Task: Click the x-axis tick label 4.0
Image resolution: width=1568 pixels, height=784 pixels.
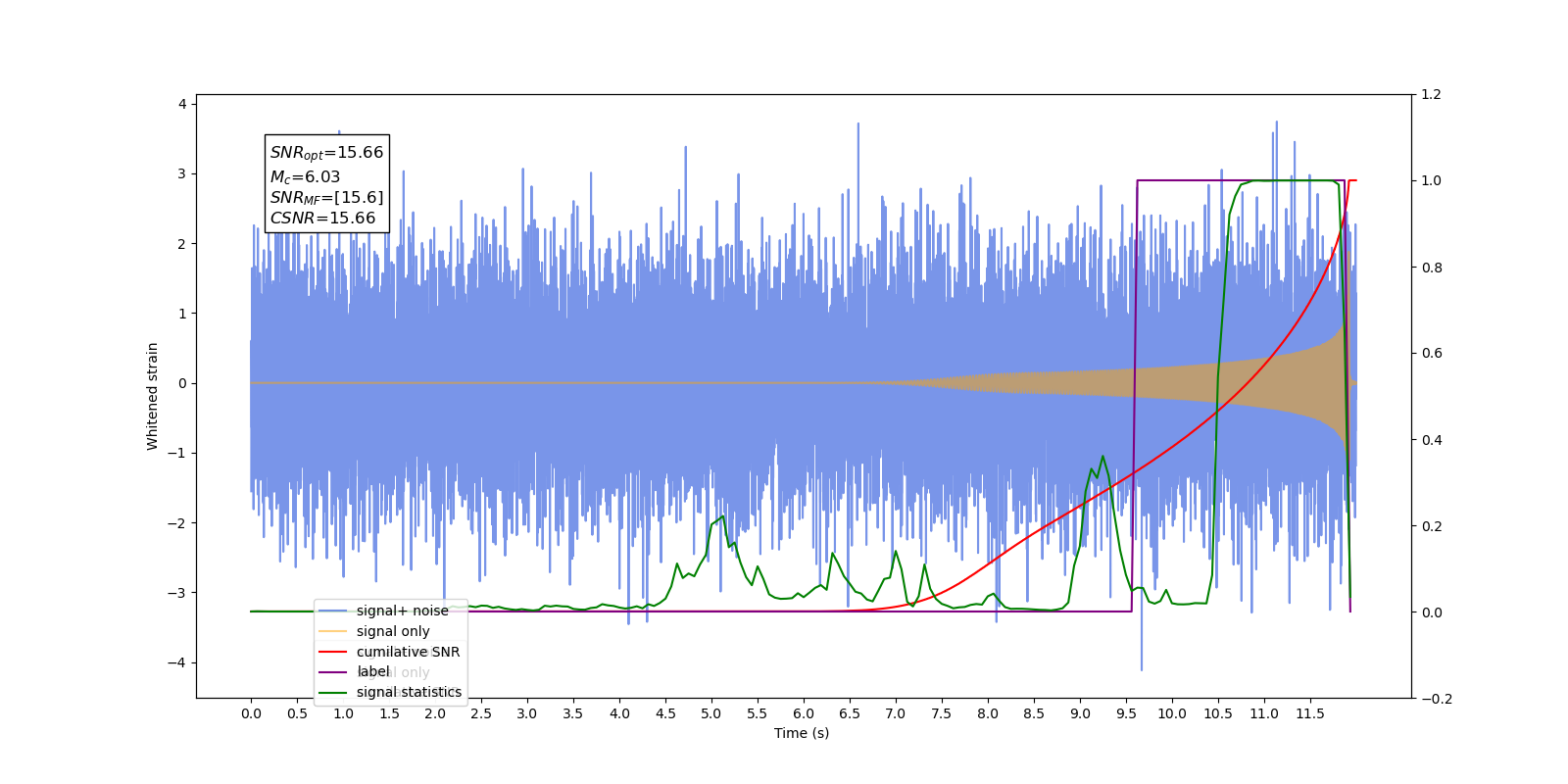Action: (x=619, y=713)
